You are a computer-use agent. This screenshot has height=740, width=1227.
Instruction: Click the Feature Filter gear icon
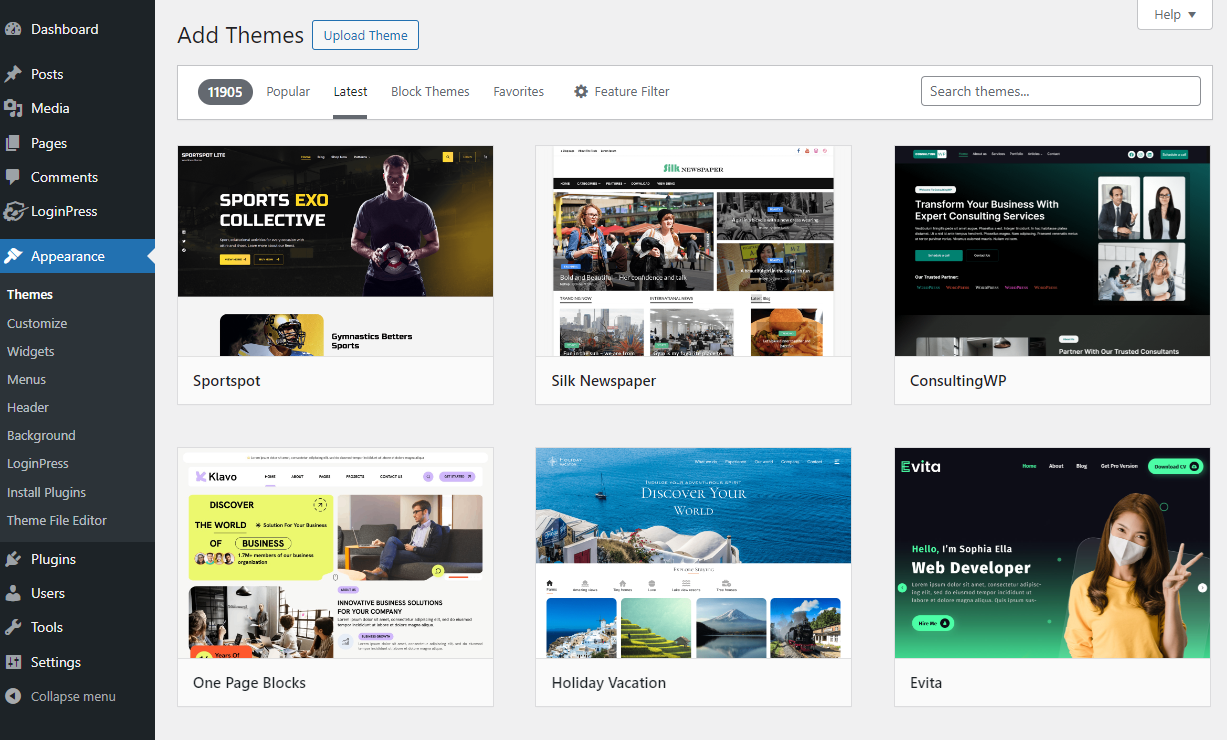click(x=581, y=91)
